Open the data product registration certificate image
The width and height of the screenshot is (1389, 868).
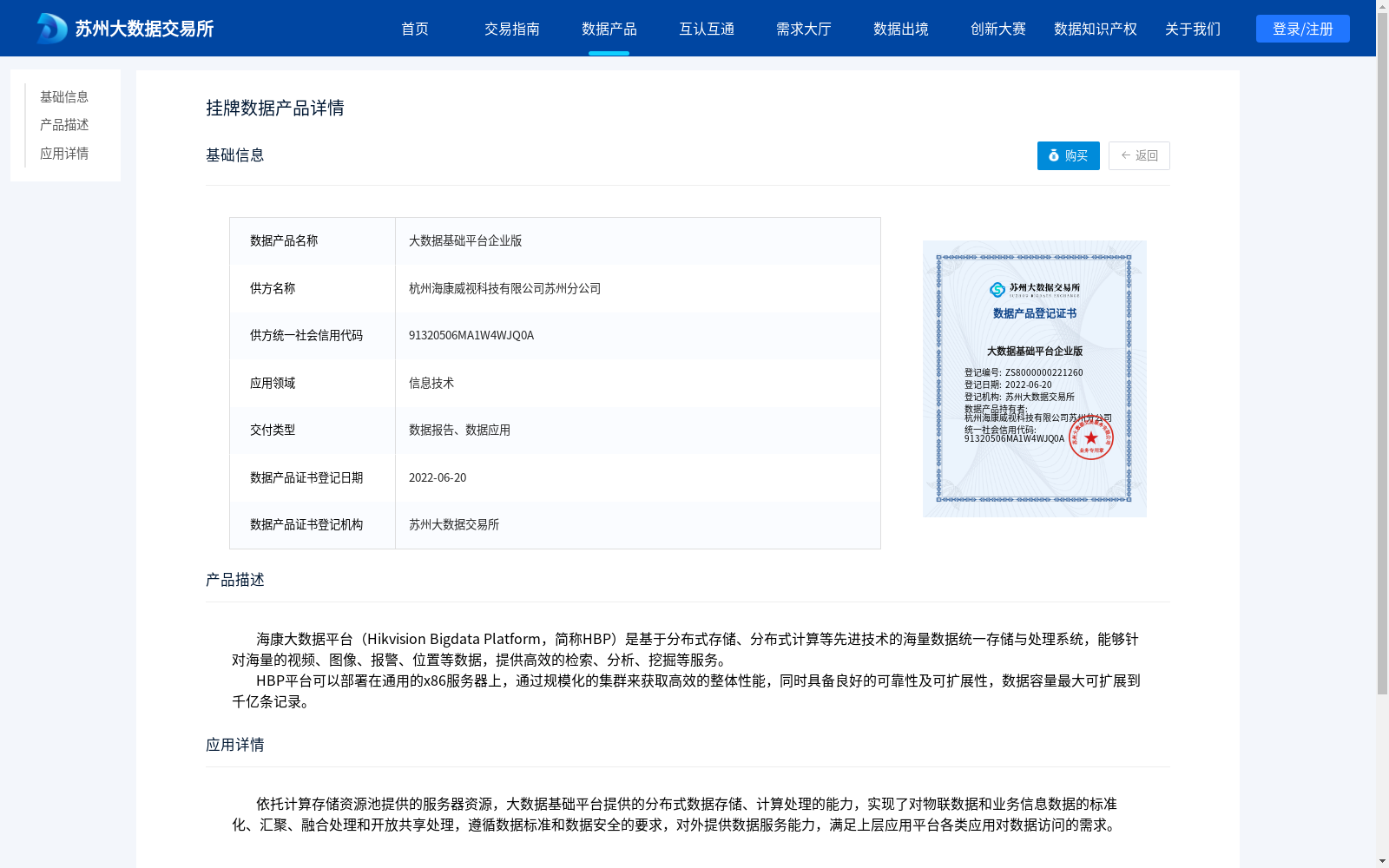coord(1035,378)
